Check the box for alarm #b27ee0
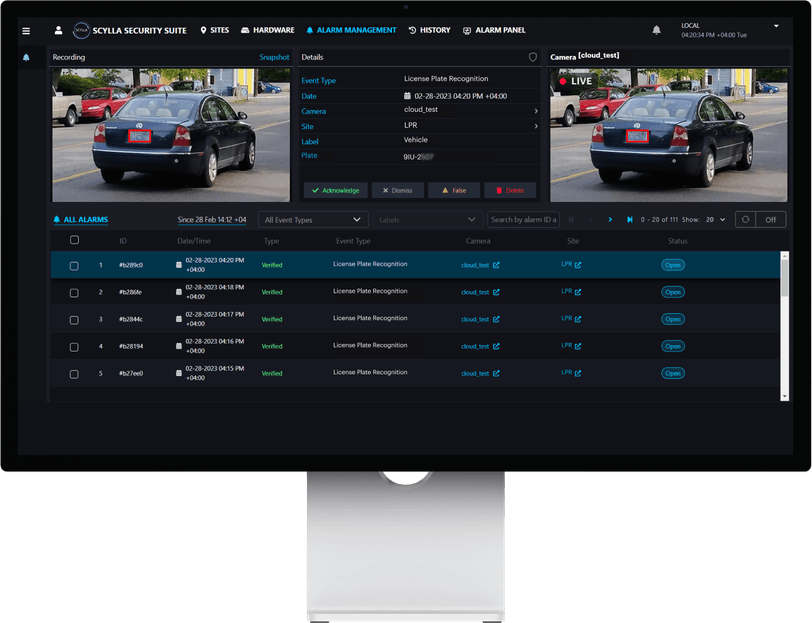This screenshot has width=812, height=623. click(74, 374)
